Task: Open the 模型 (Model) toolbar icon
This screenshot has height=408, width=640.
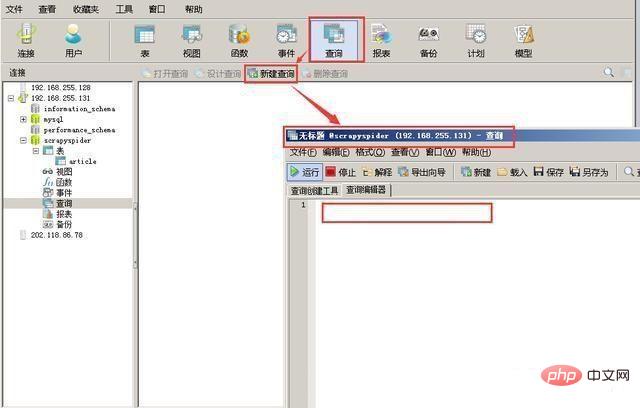Action: (524, 40)
